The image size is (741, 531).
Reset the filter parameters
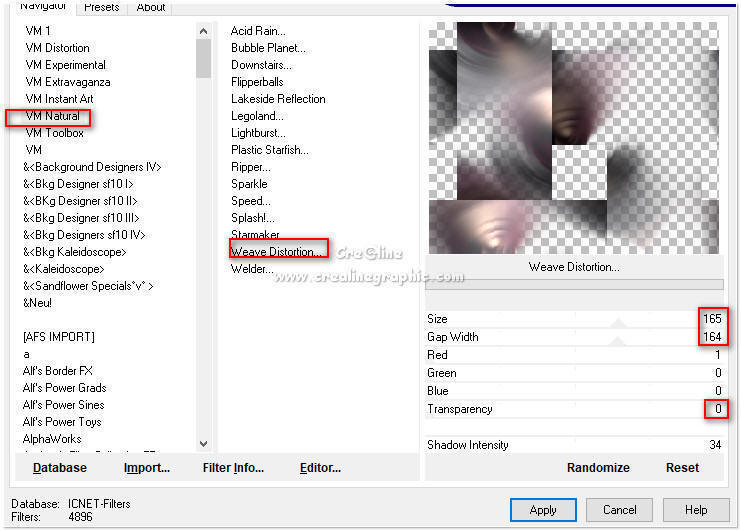(682, 467)
